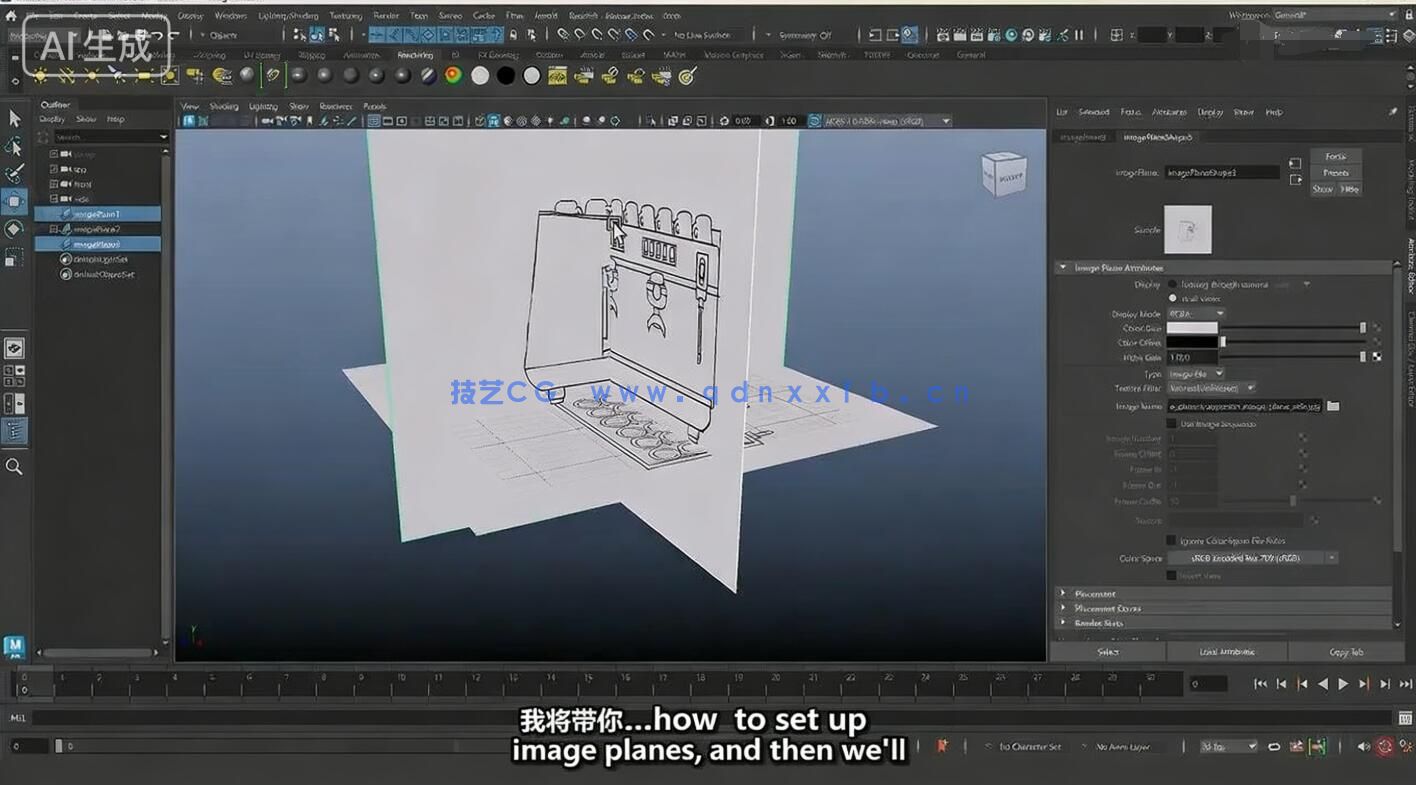The height and width of the screenshot is (785, 1416).
Task: Open the Outliner layout icon in left sidebar
Action: tap(14, 432)
